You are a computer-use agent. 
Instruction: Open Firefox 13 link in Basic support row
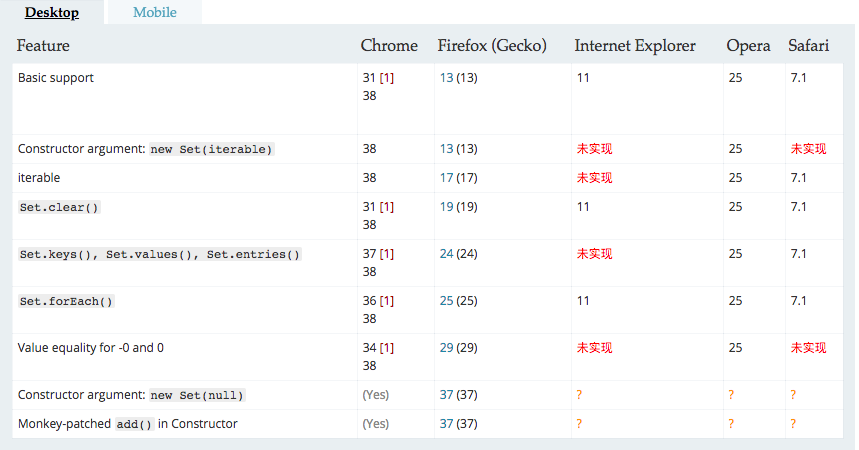(x=446, y=78)
